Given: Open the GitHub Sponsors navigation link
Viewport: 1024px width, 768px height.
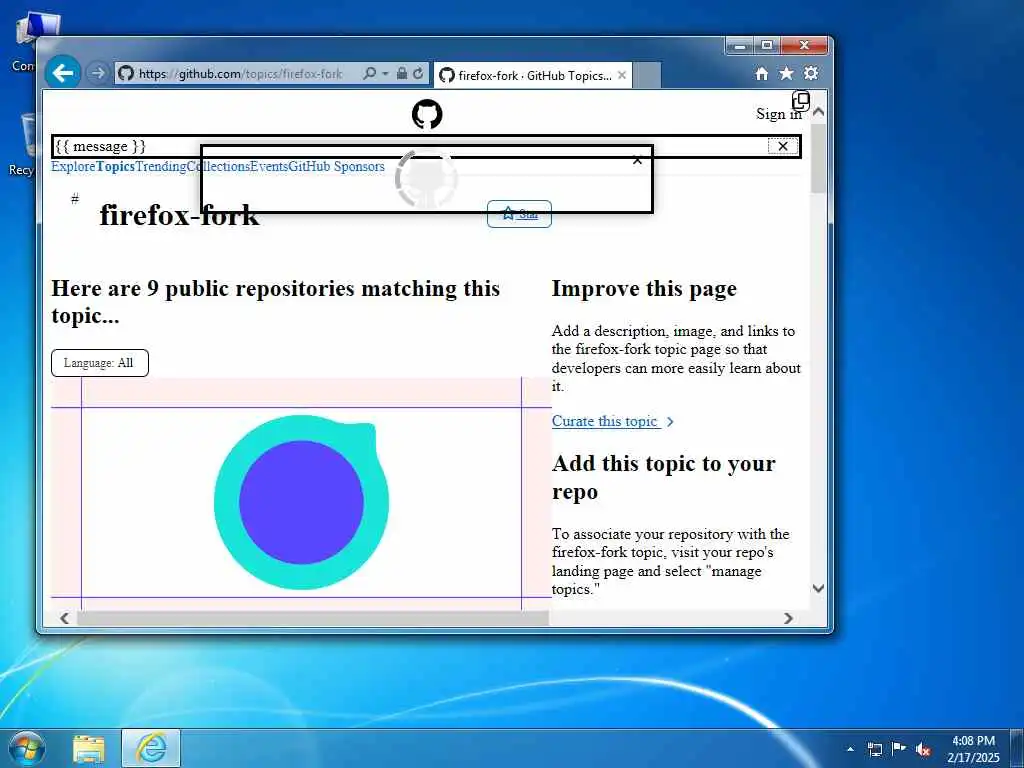Looking at the screenshot, I should (x=336, y=167).
